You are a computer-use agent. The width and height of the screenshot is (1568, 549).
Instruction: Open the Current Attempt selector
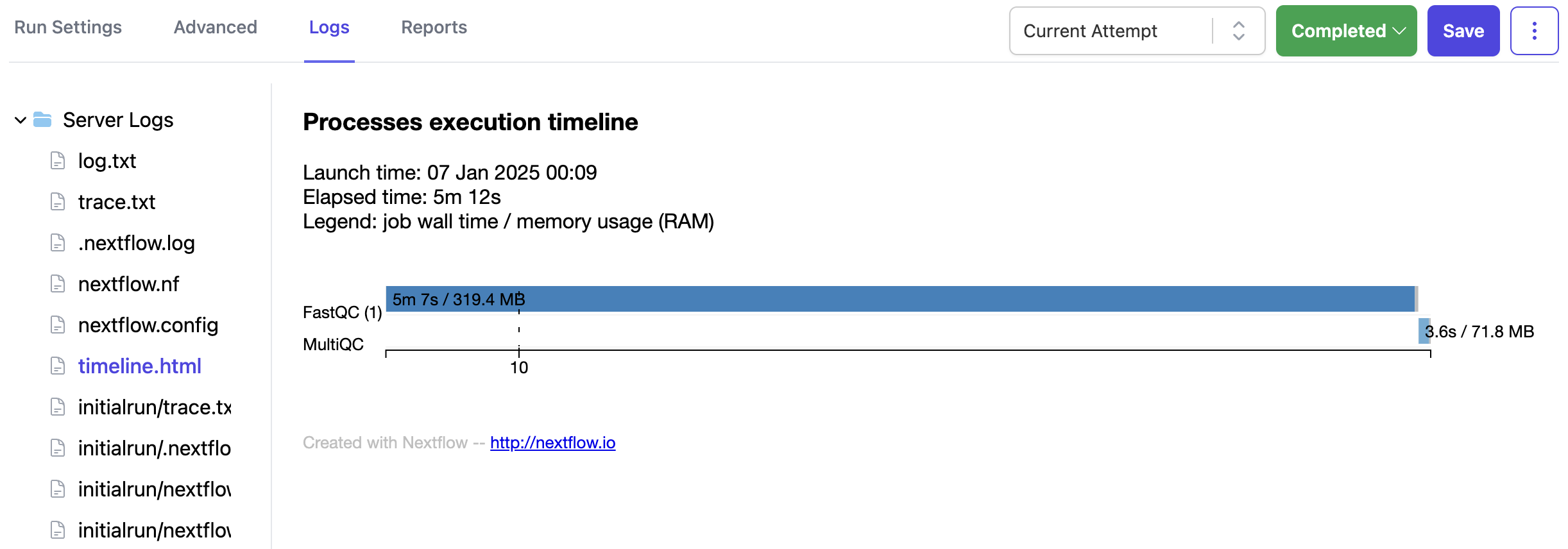click(x=1137, y=30)
